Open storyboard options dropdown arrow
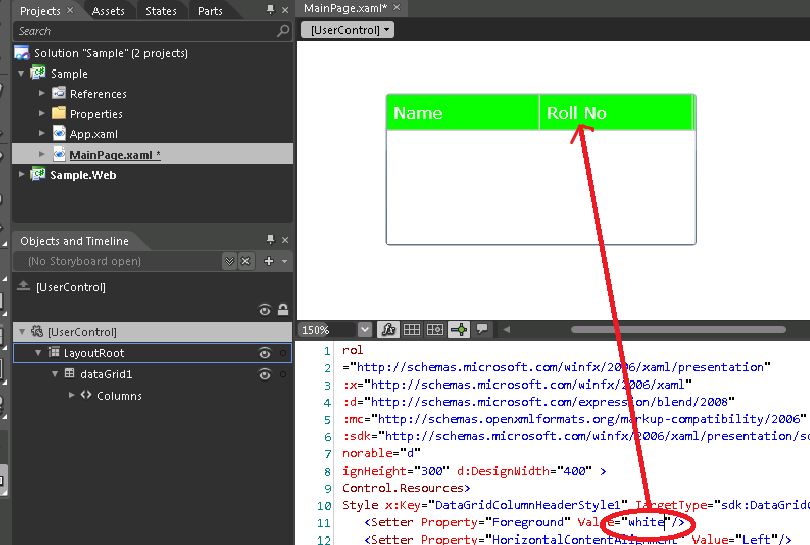The height and width of the screenshot is (545, 810). pyautogui.click(x=285, y=261)
